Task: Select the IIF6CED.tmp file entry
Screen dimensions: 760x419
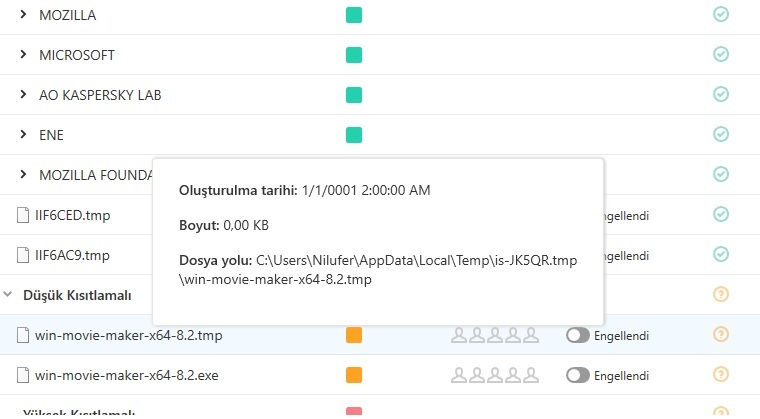Action: pyautogui.click(x=72, y=215)
